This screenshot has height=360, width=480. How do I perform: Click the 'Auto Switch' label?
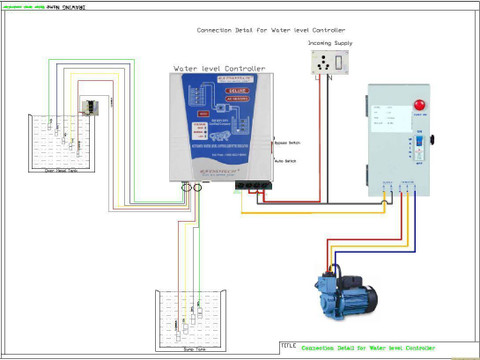pyautogui.click(x=286, y=161)
